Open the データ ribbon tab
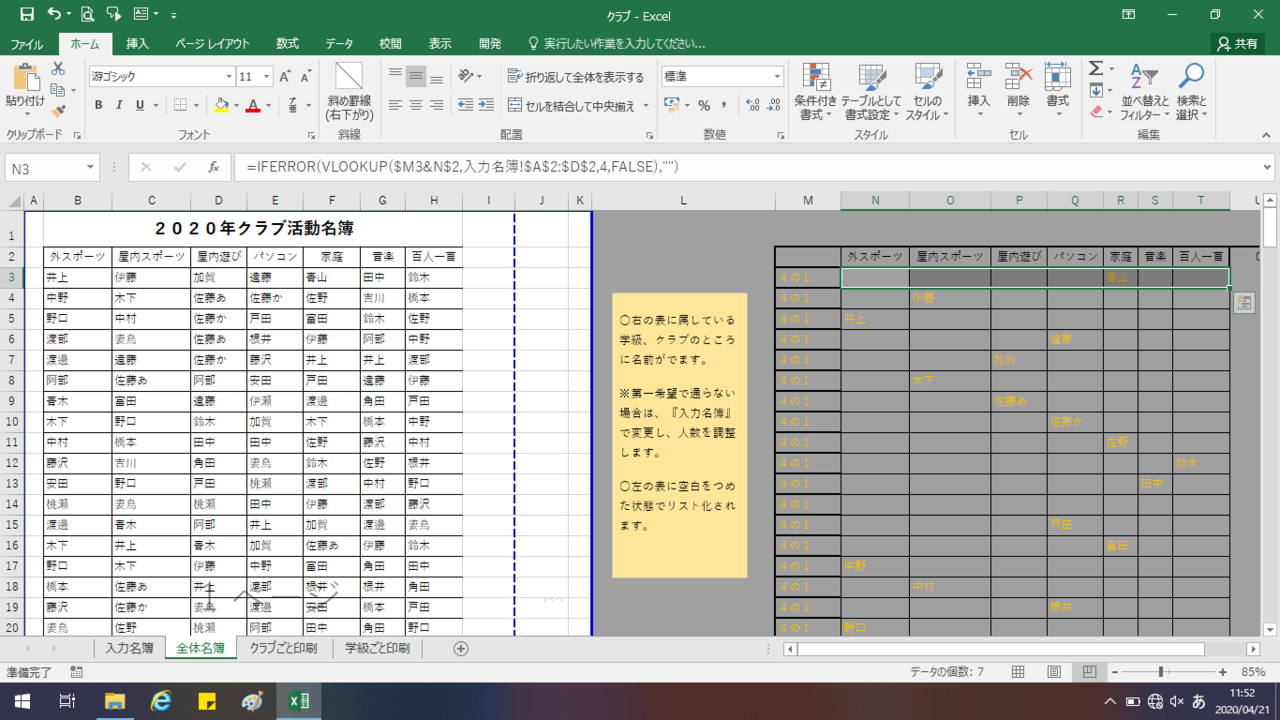Viewport: 1280px width, 720px height. pos(339,44)
